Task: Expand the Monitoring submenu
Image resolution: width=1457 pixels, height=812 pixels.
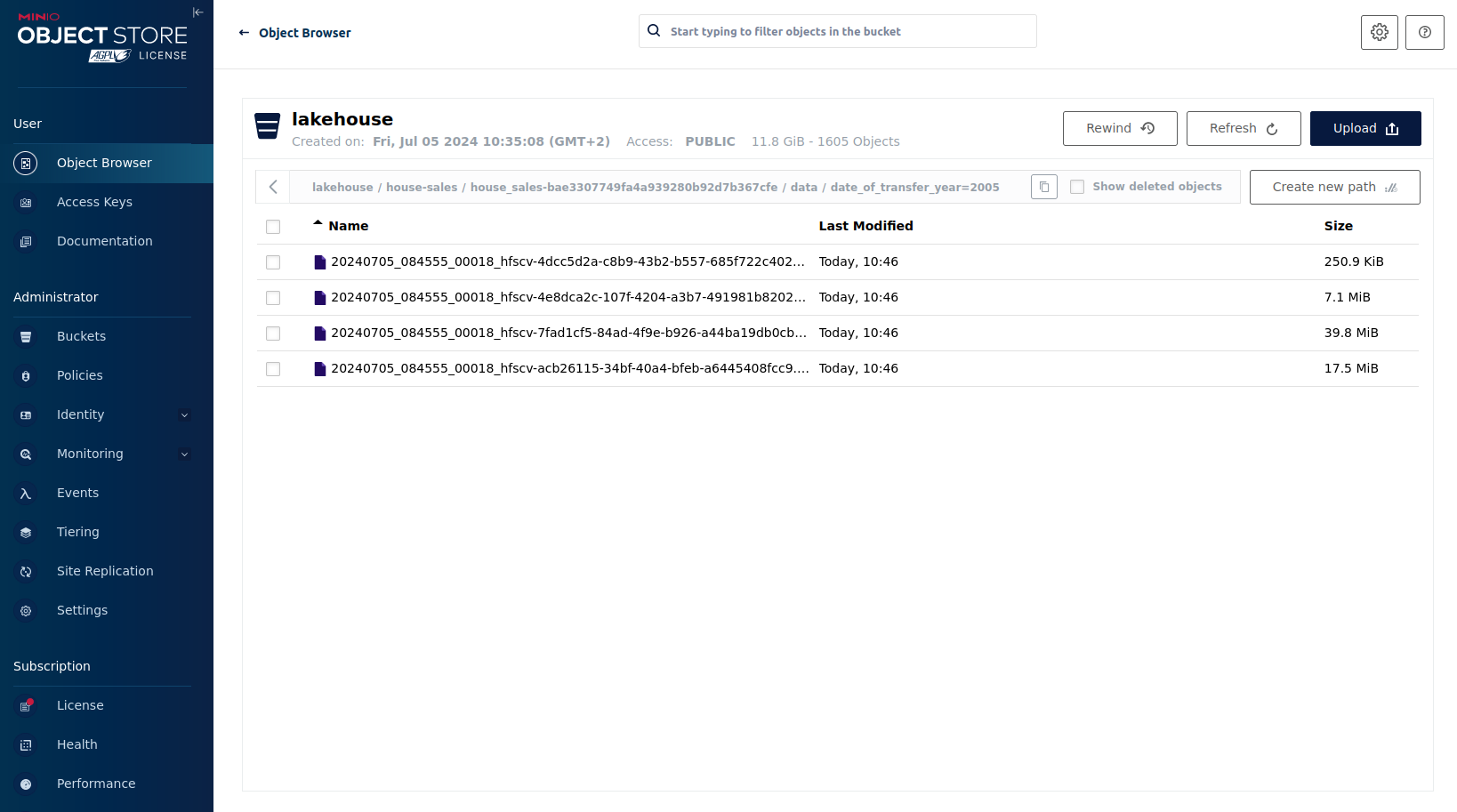Action: (x=184, y=454)
